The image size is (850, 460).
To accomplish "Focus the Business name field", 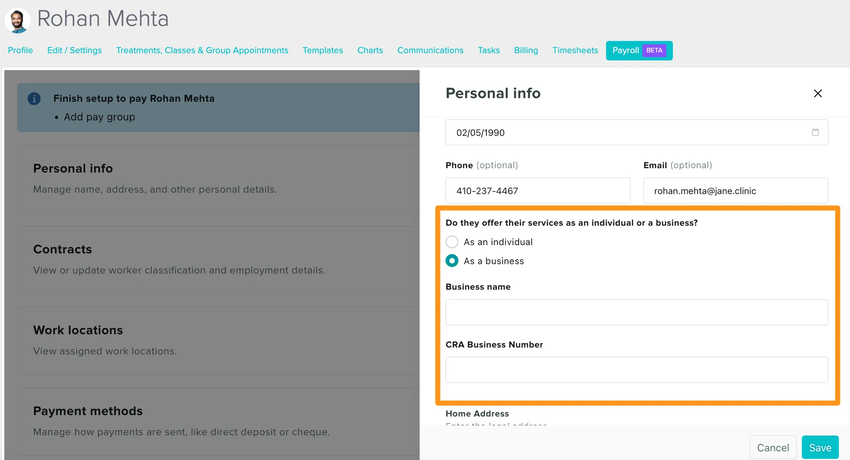I will (636, 312).
